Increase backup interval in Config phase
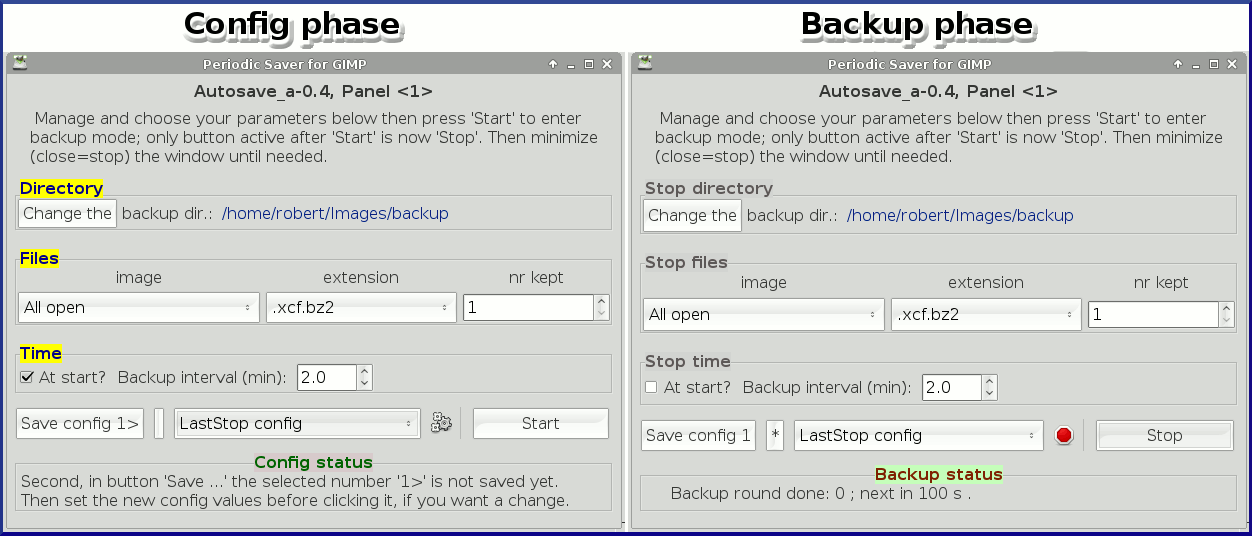 tap(364, 371)
